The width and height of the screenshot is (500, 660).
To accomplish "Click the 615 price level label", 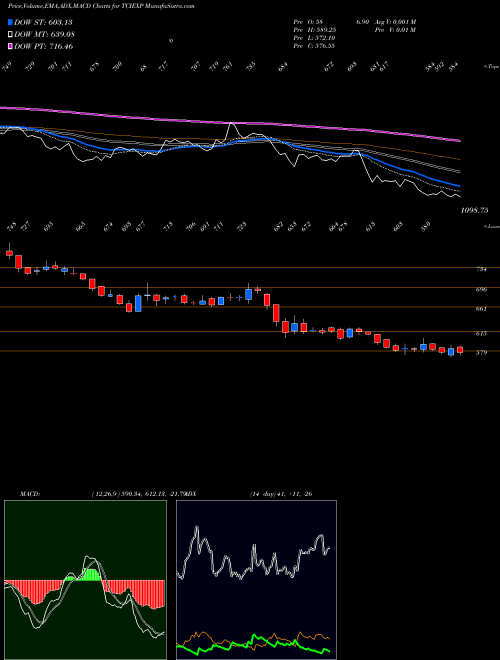I will pyautogui.click(x=481, y=333).
